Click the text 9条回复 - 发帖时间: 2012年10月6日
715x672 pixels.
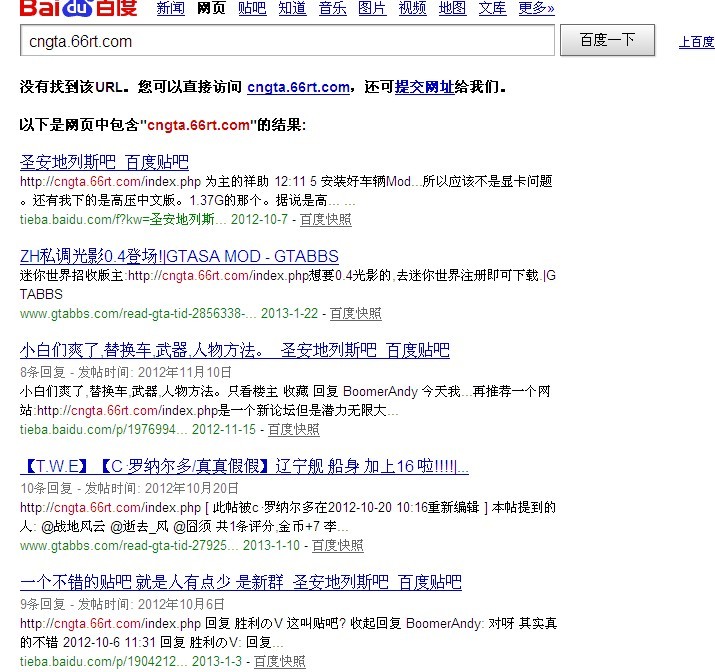[122, 604]
